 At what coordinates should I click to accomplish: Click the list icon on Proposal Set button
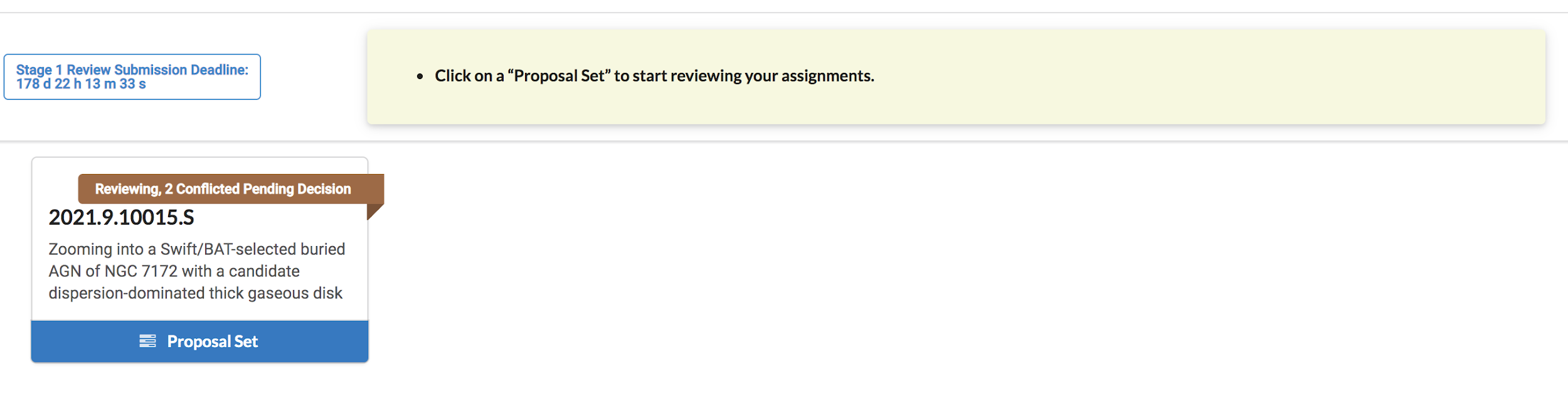(147, 341)
